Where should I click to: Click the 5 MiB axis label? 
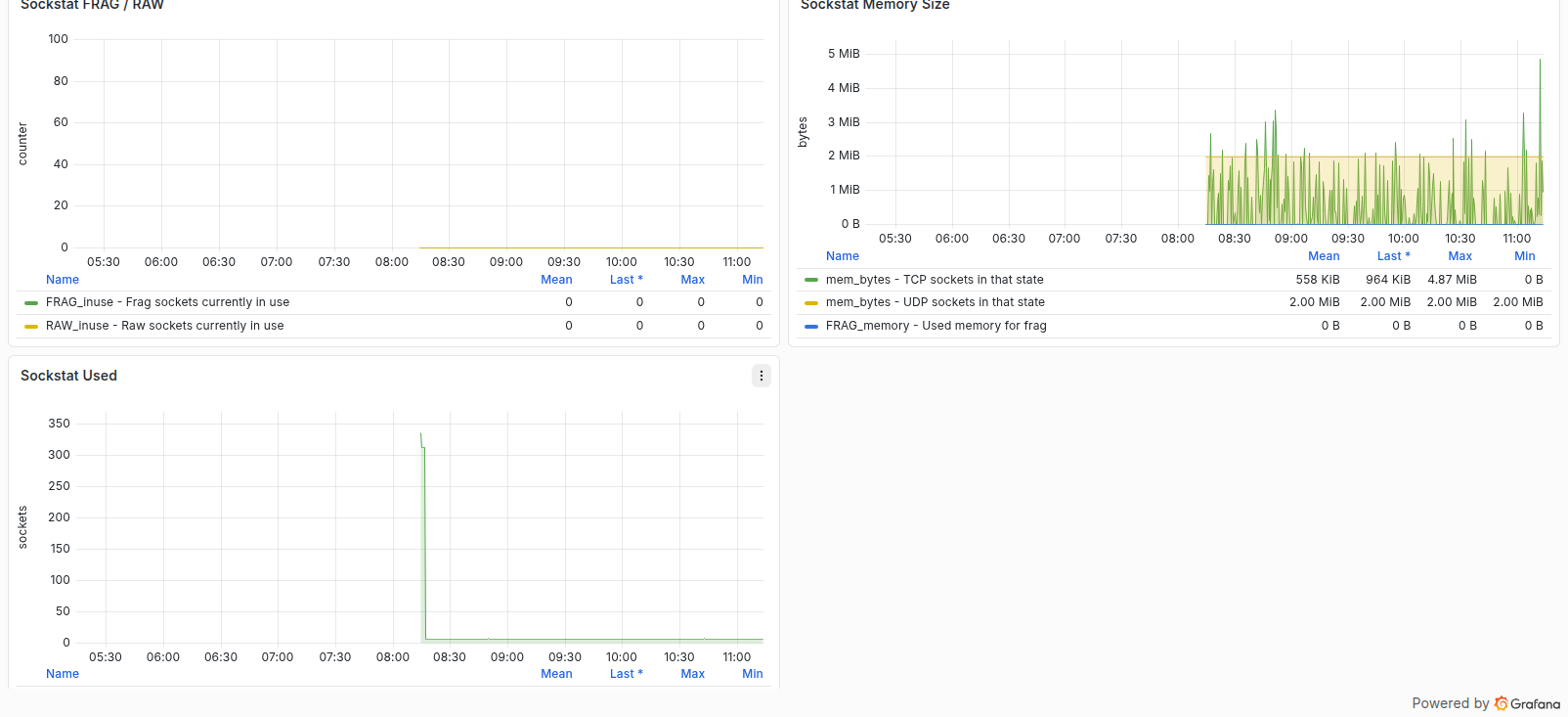[844, 54]
